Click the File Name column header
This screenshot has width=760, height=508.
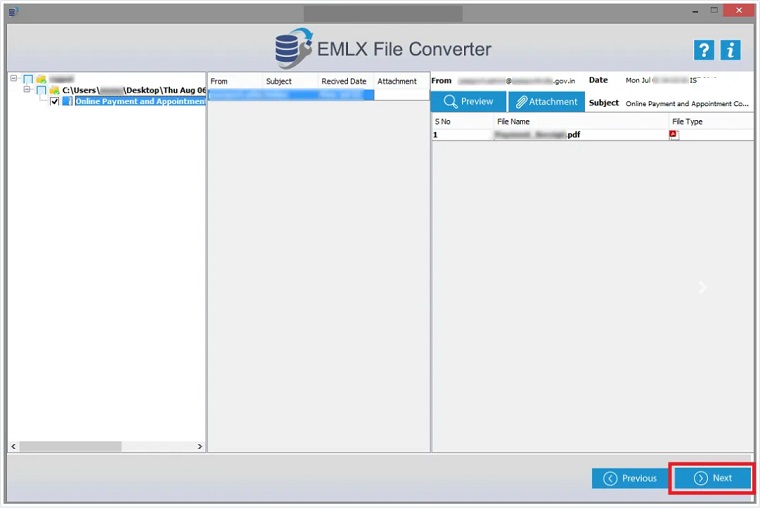(x=581, y=122)
